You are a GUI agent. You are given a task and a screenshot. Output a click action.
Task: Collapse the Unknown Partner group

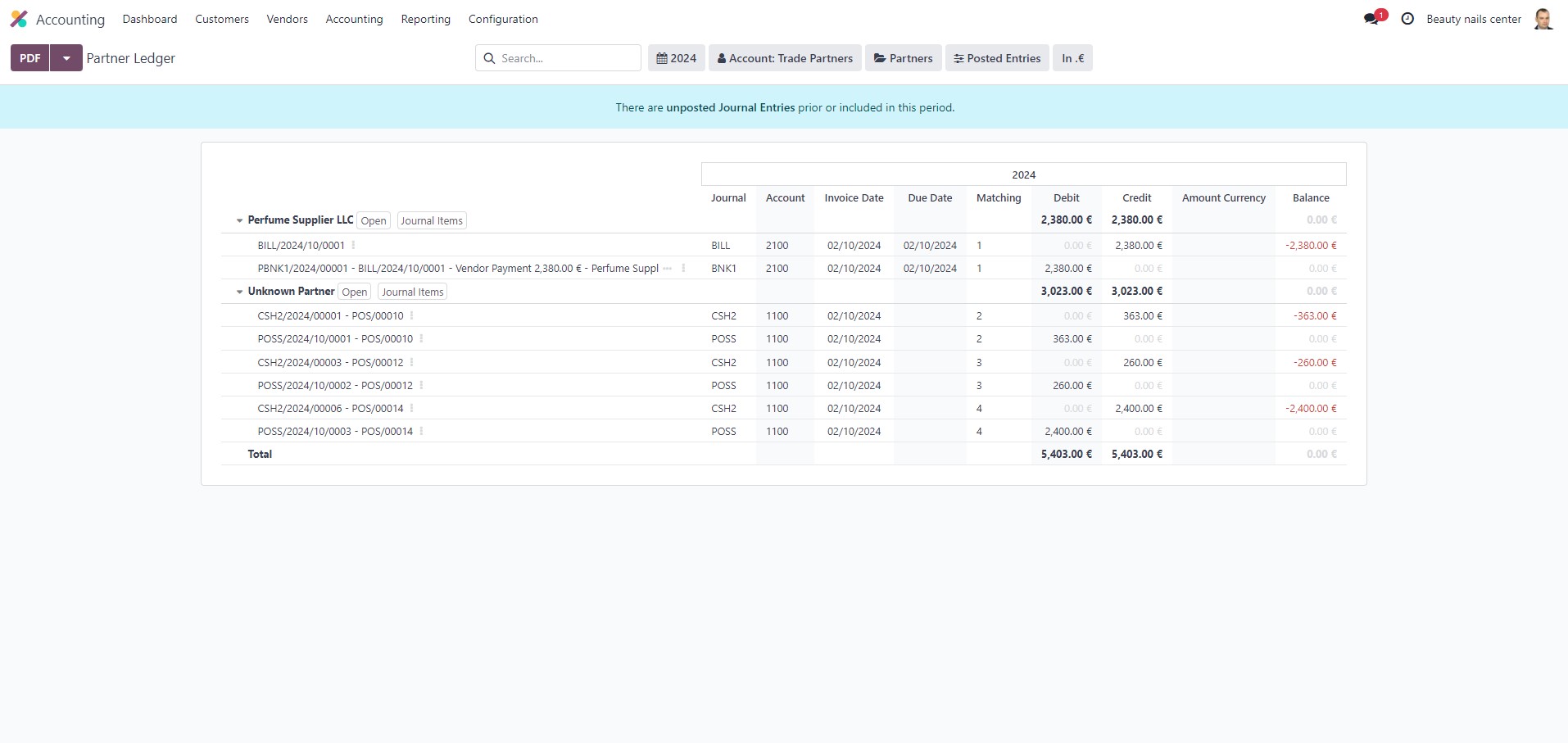coord(238,292)
